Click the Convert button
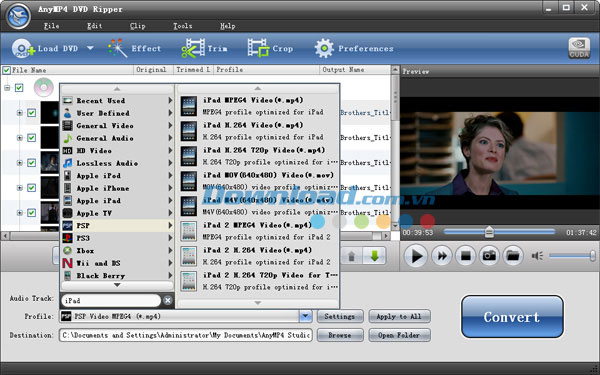600x375 pixels. pyautogui.click(x=512, y=317)
